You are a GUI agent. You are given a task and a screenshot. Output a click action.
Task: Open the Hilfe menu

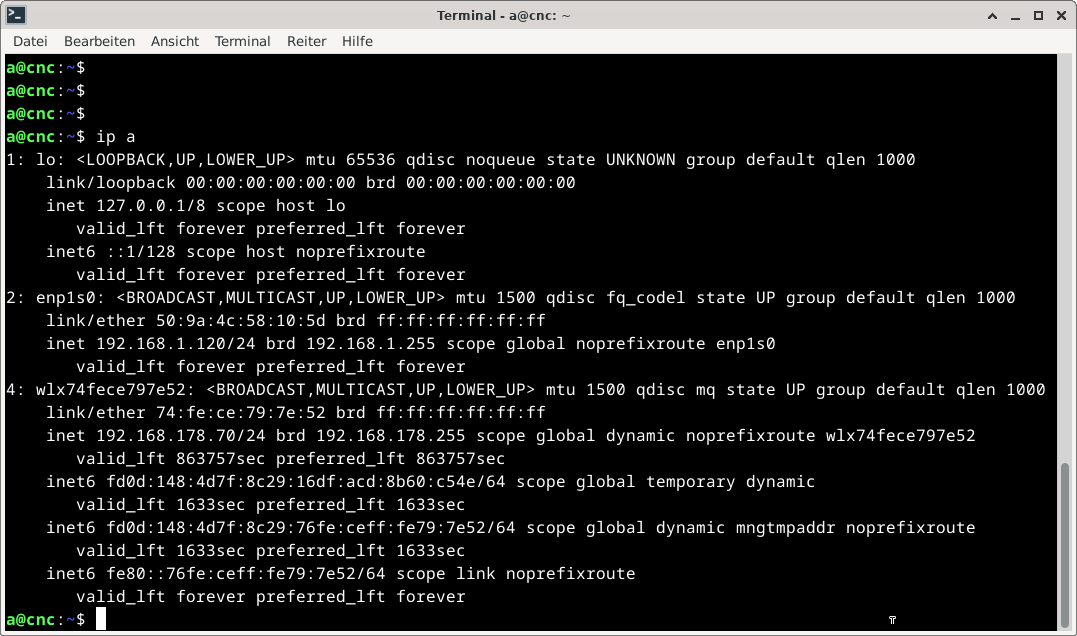point(357,41)
